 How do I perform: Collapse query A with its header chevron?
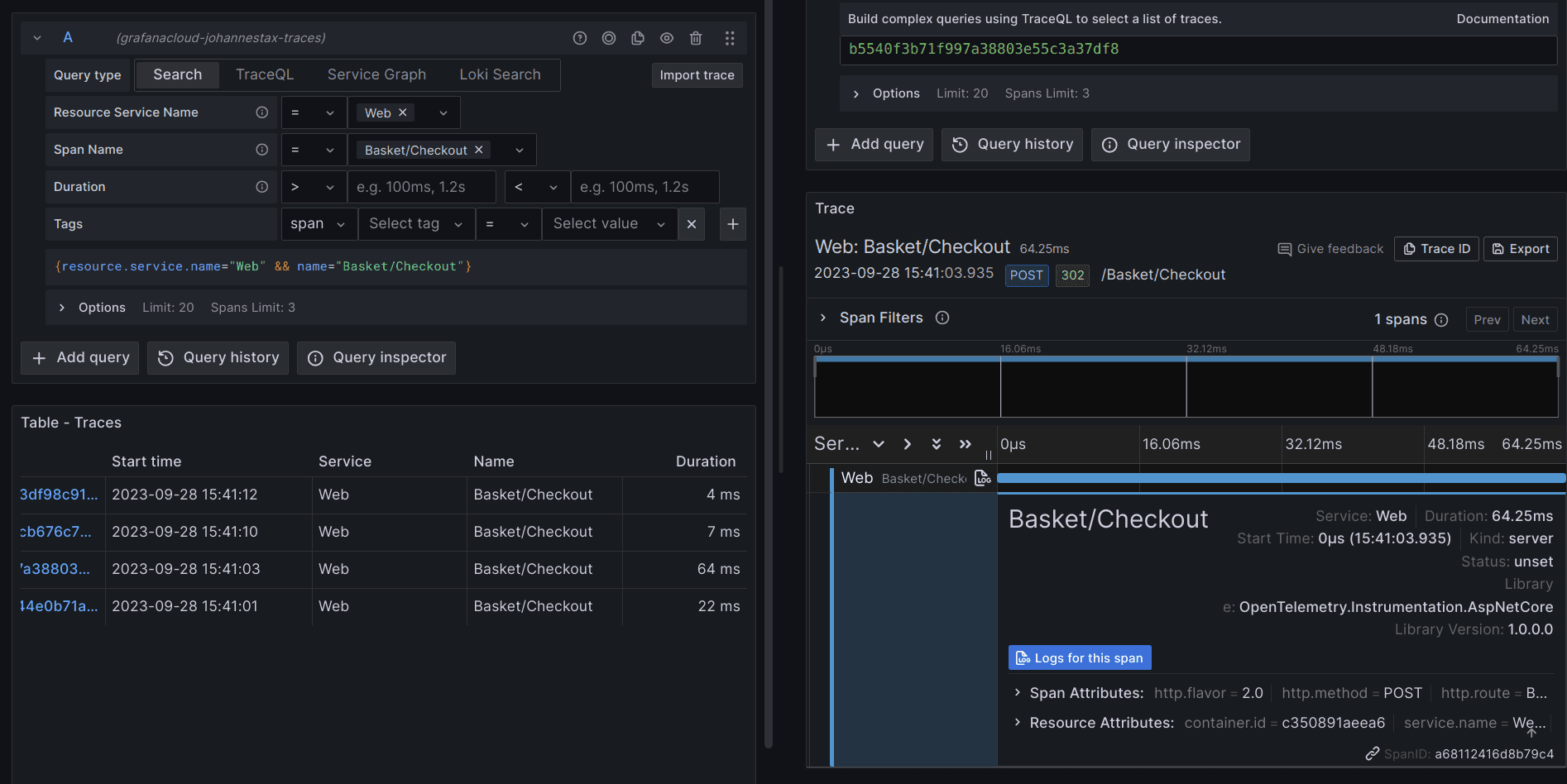coord(36,37)
